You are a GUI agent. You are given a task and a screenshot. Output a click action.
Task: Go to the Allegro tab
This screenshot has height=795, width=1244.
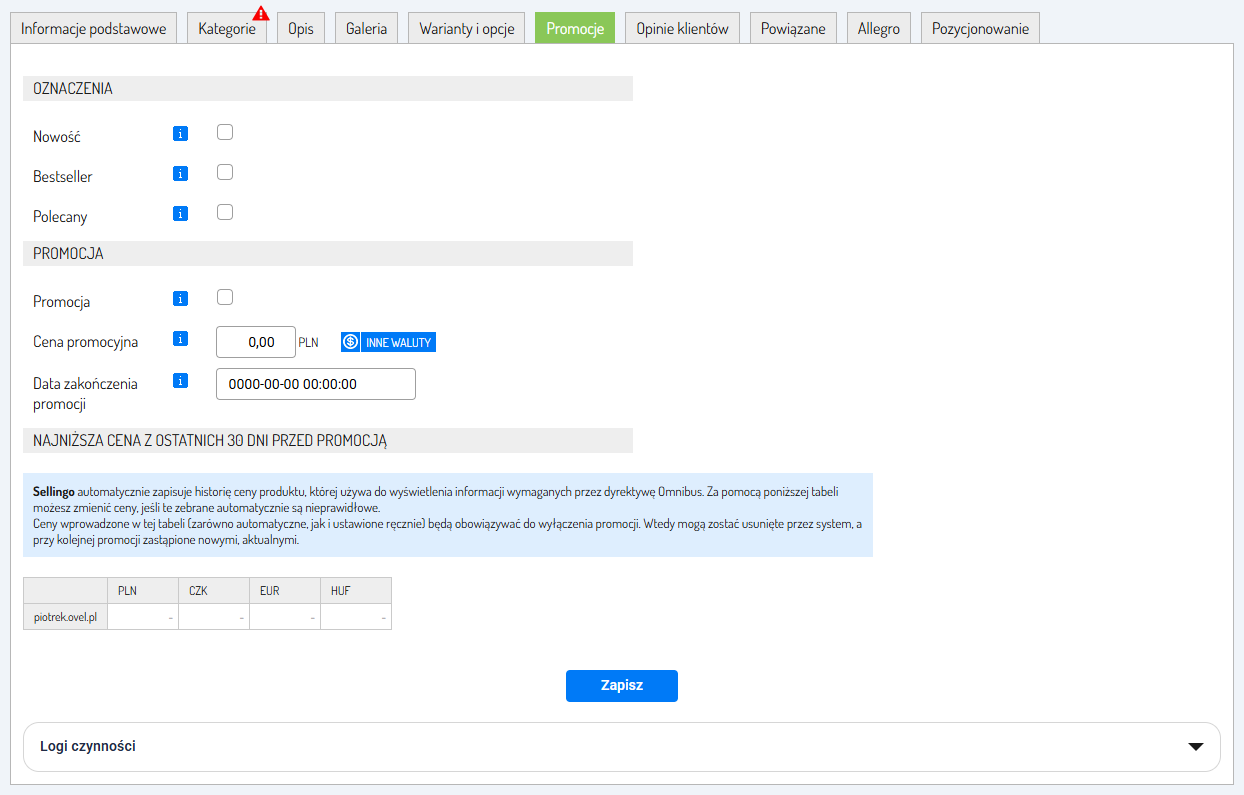point(878,29)
